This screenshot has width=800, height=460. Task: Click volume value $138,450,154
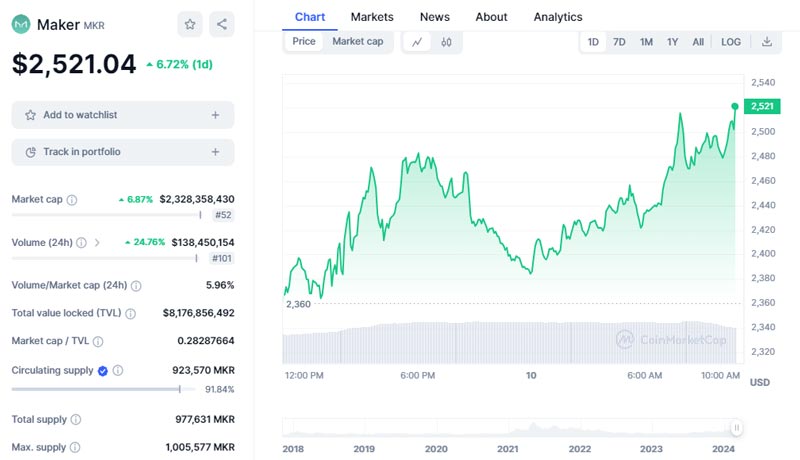point(203,242)
